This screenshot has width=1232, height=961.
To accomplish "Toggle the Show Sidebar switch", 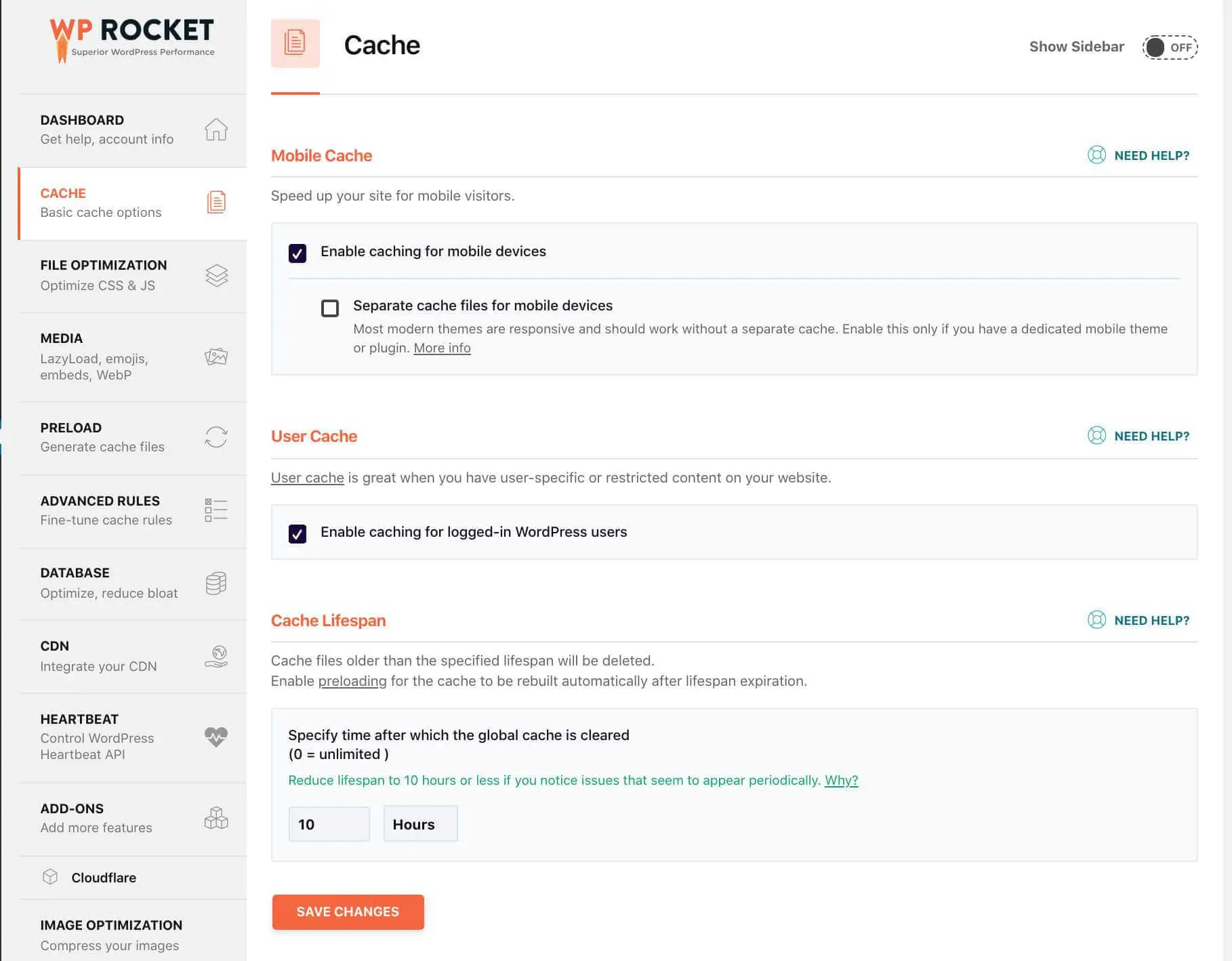I will (x=1170, y=47).
